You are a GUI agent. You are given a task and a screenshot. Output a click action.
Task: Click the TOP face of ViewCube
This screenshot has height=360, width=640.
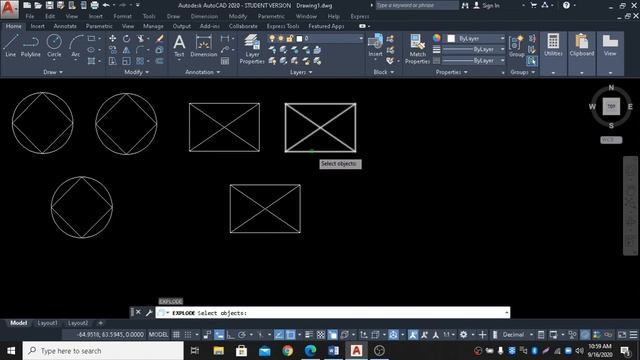click(611, 106)
